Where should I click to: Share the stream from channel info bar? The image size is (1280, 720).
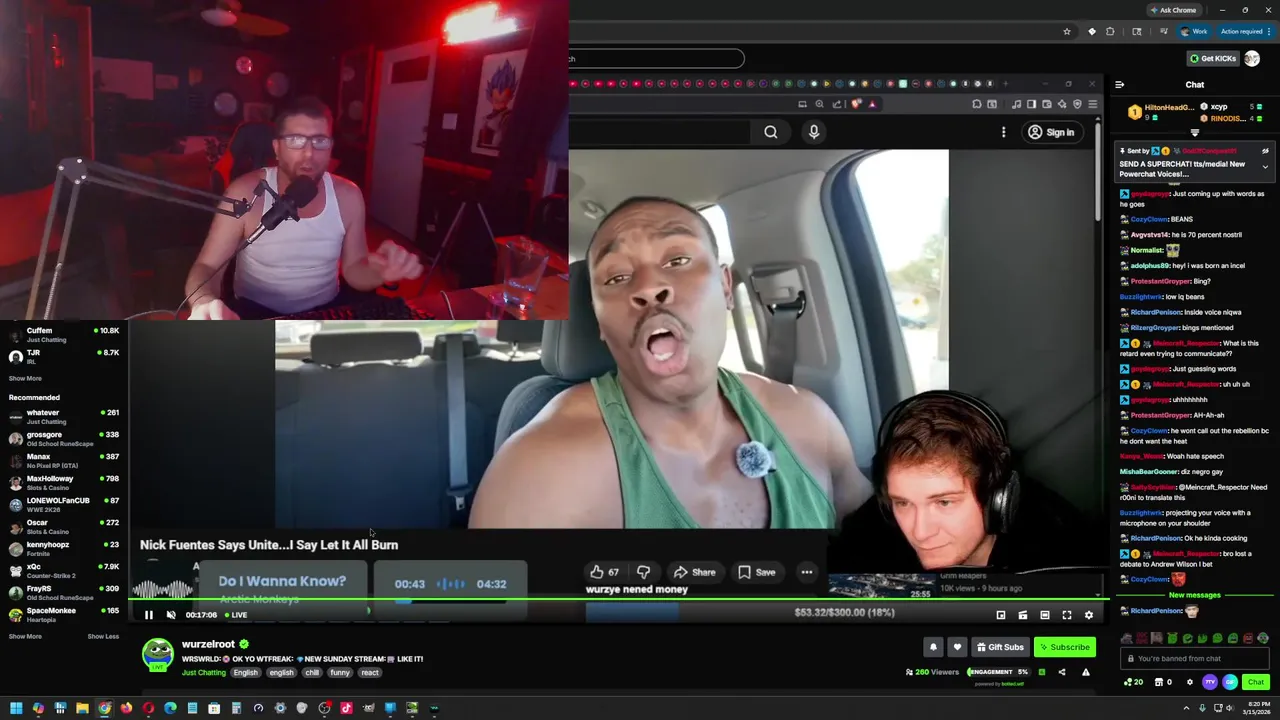pos(1062,672)
